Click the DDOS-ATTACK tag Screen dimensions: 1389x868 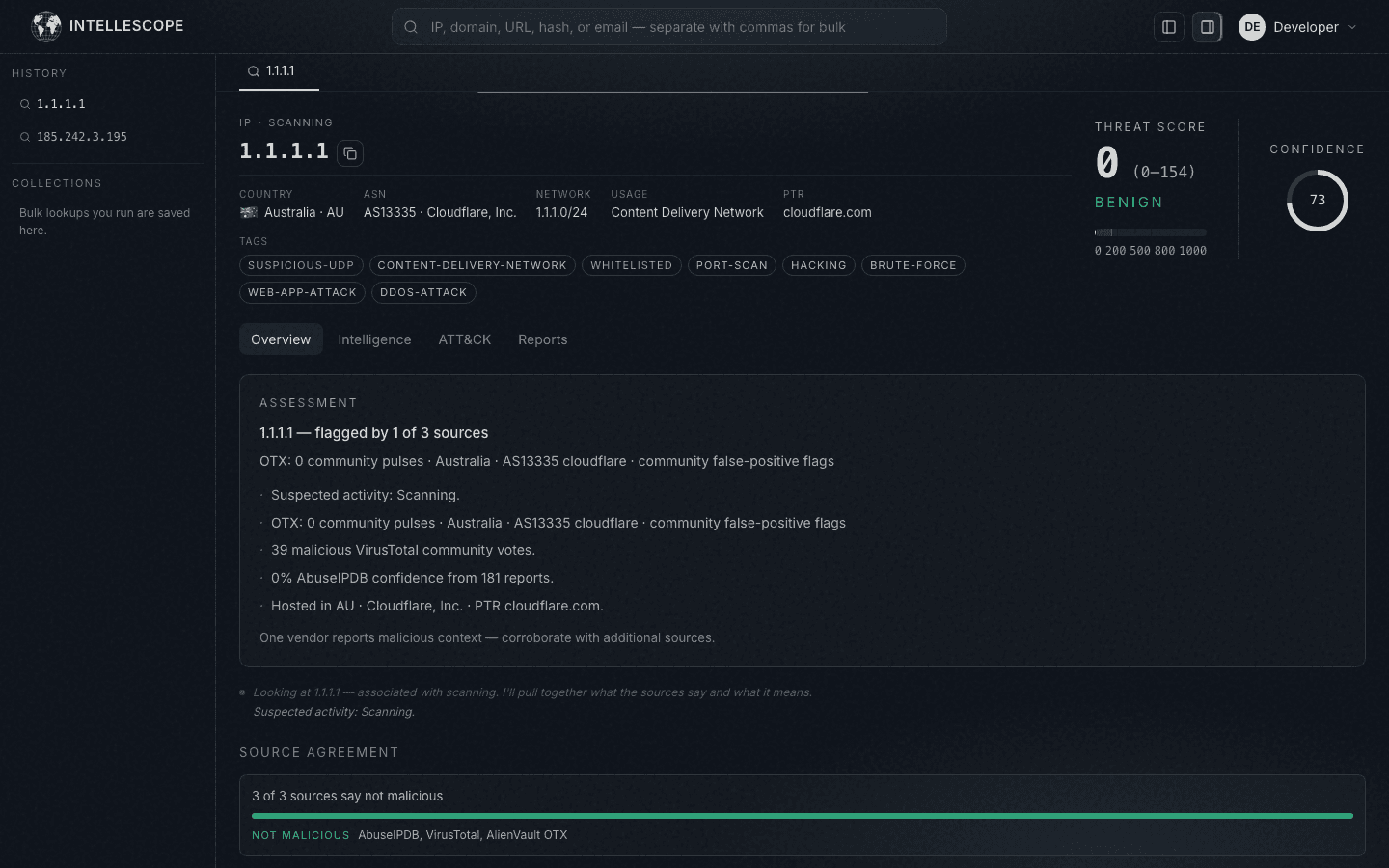tap(423, 292)
